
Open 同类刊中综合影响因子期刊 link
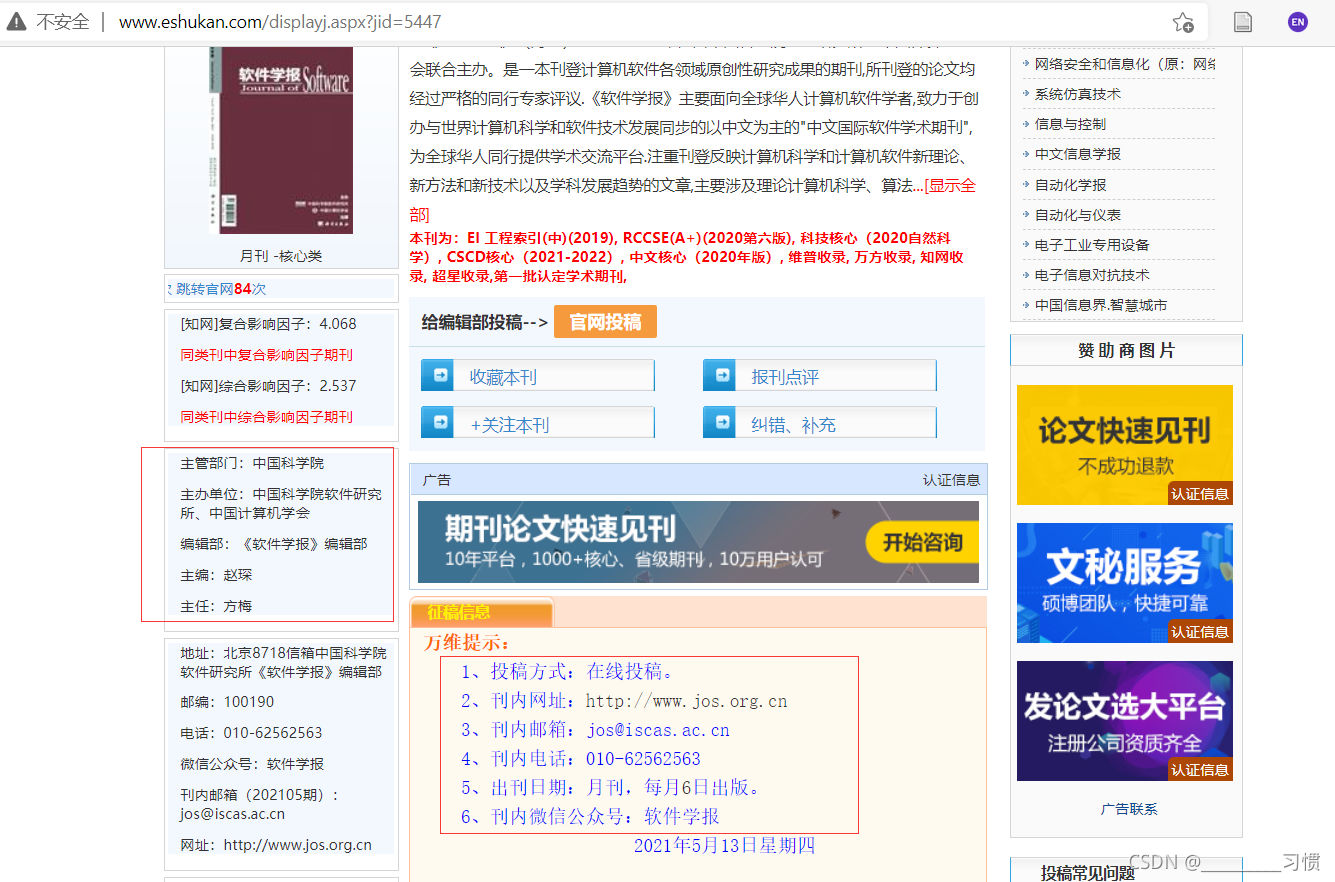point(266,417)
